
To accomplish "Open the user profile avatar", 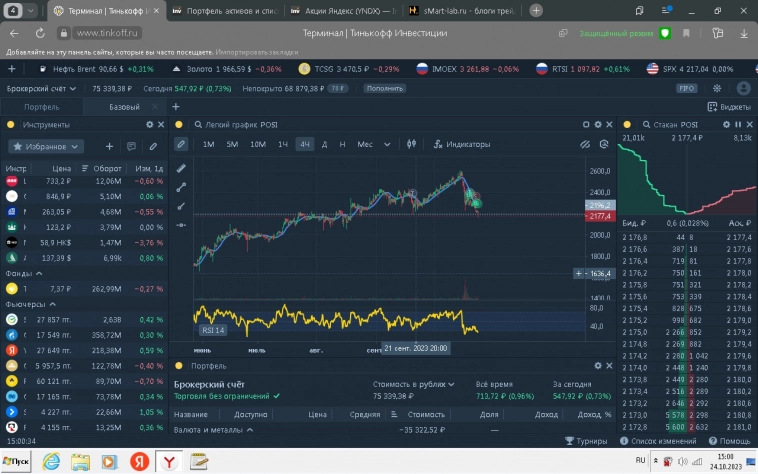I will coord(743,88).
